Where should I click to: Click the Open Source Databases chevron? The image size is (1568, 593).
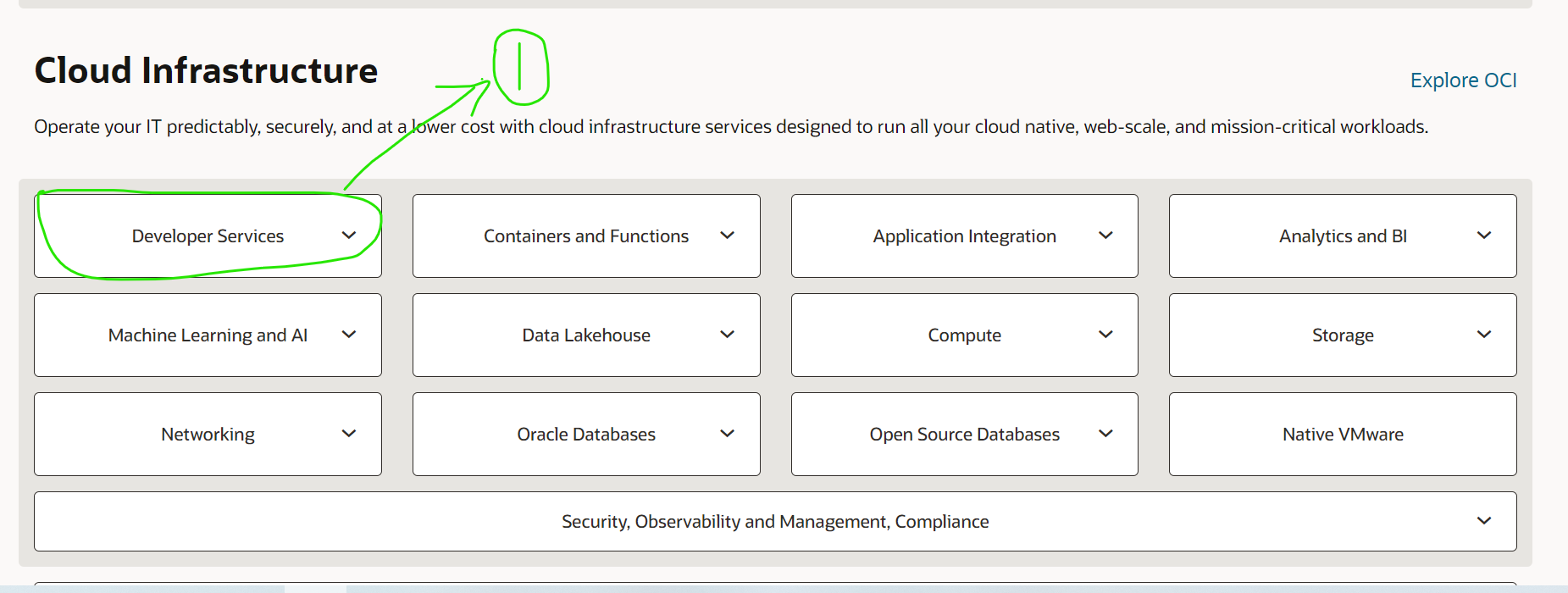[1105, 434]
